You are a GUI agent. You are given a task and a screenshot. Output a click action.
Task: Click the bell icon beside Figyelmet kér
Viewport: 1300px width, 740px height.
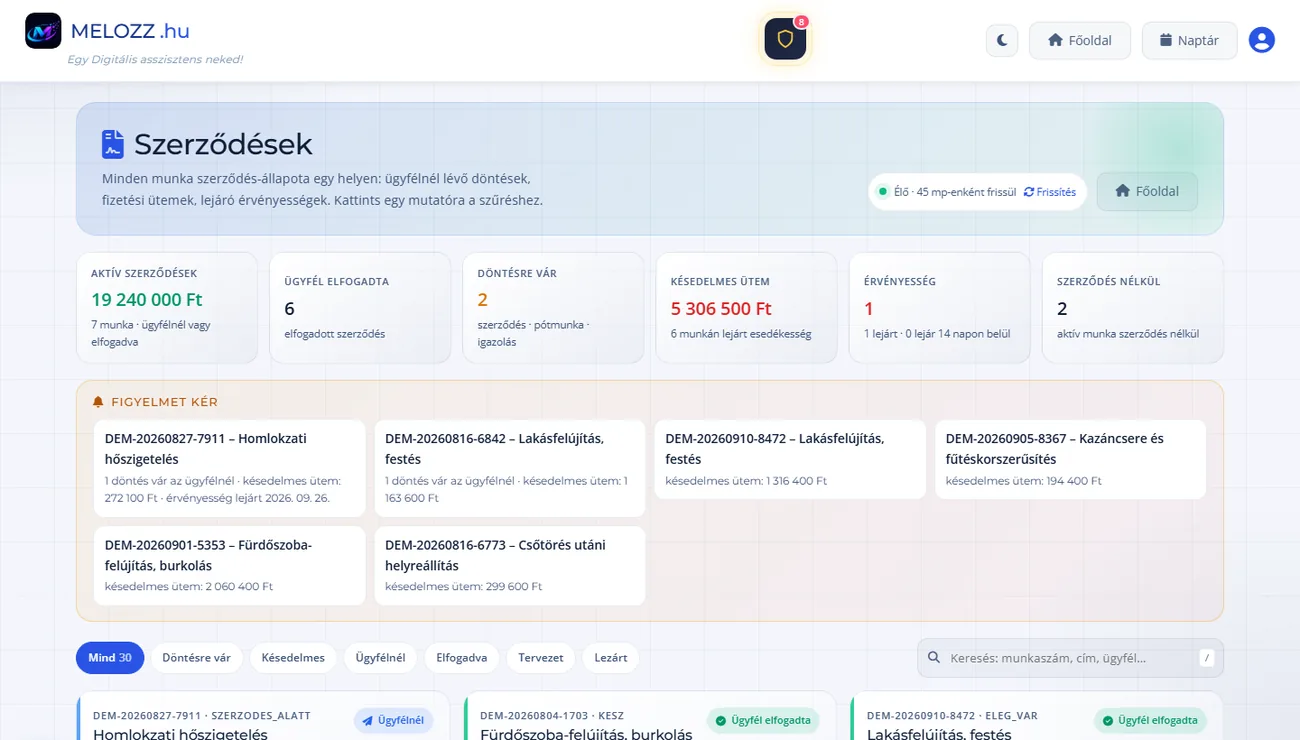point(98,402)
